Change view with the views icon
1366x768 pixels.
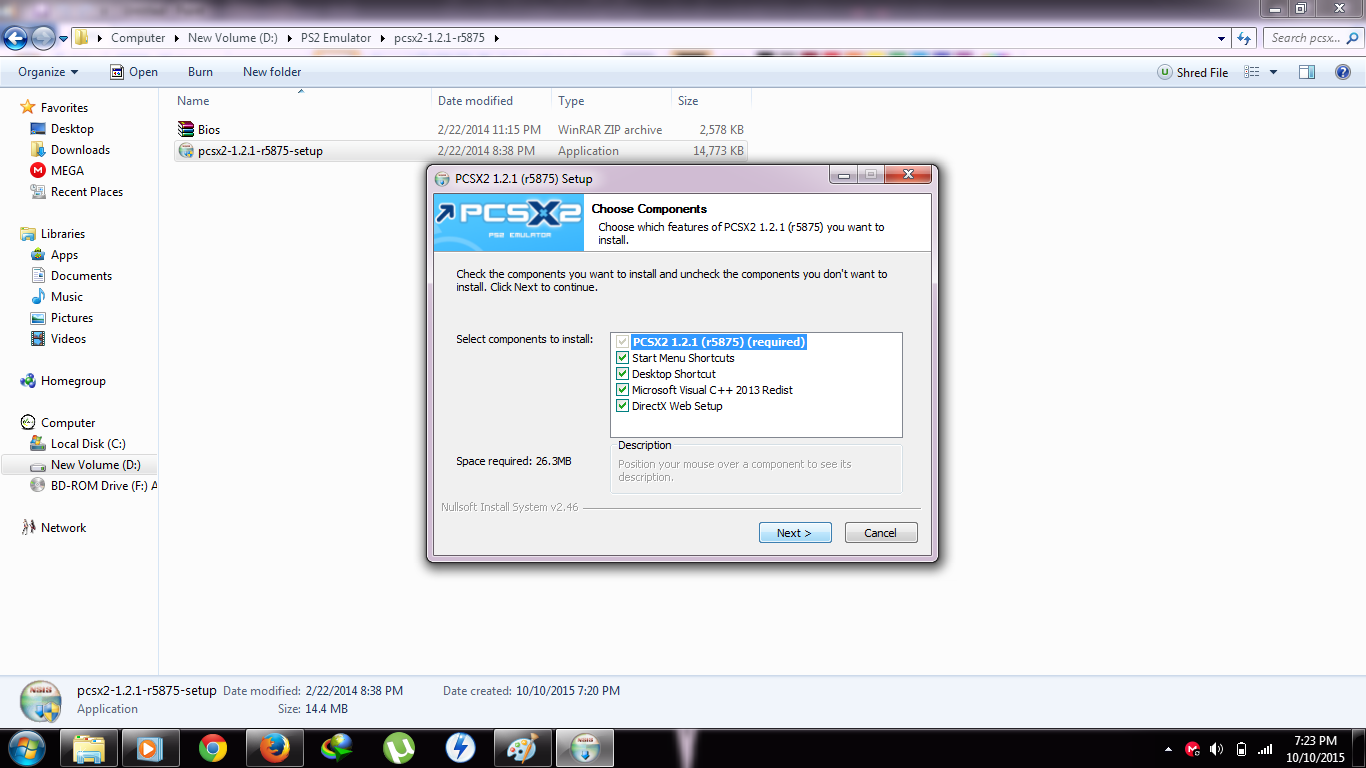coord(1251,72)
